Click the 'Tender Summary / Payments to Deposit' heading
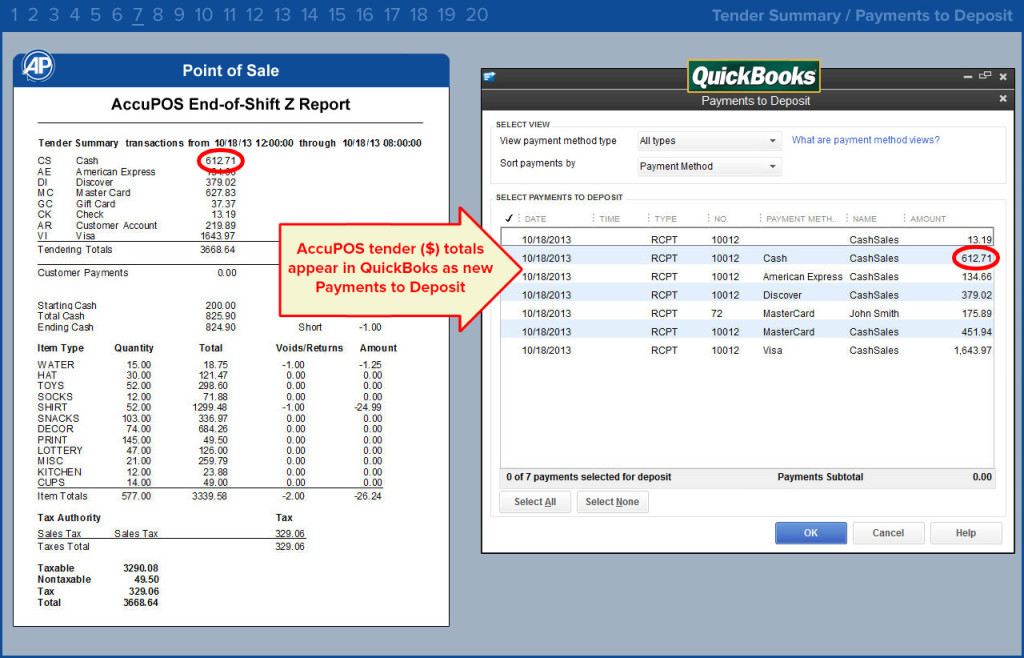 point(862,15)
